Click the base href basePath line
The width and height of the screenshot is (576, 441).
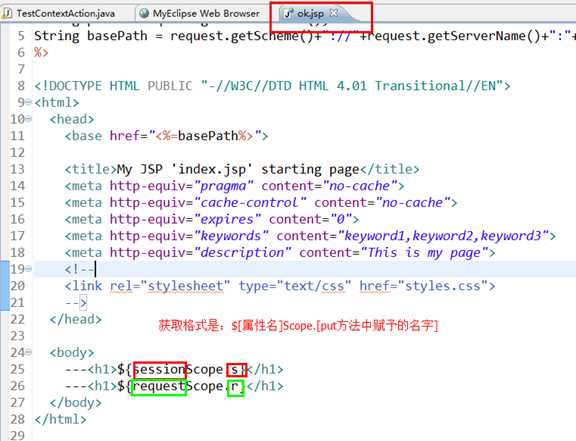pyautogui.click(x=166, y=136)
